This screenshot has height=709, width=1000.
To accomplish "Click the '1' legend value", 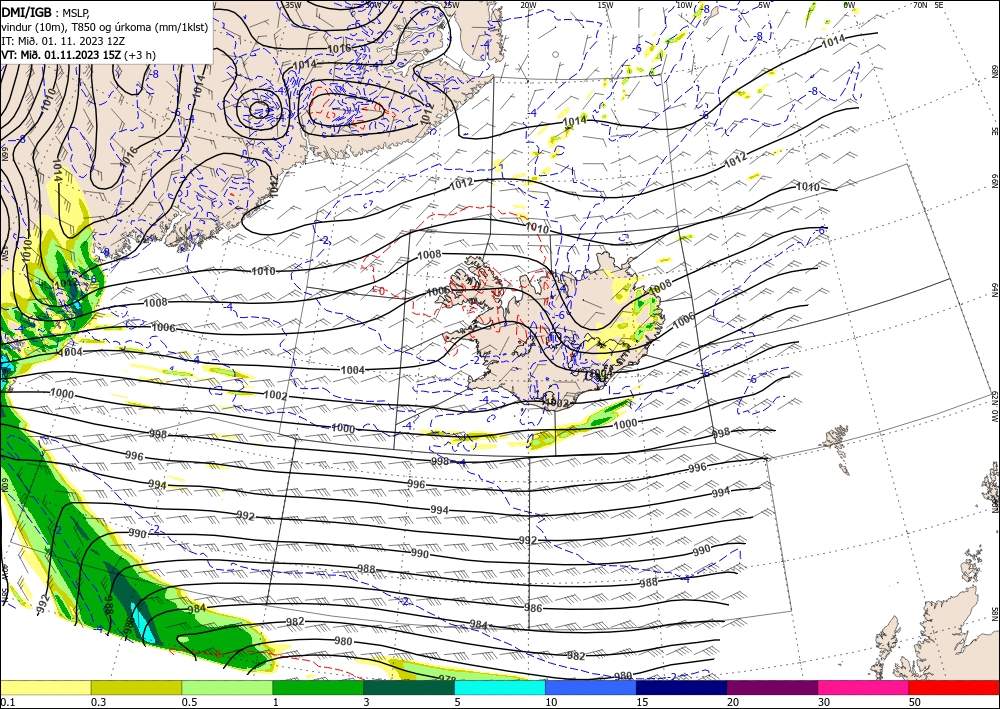I will tap(276, 702).
